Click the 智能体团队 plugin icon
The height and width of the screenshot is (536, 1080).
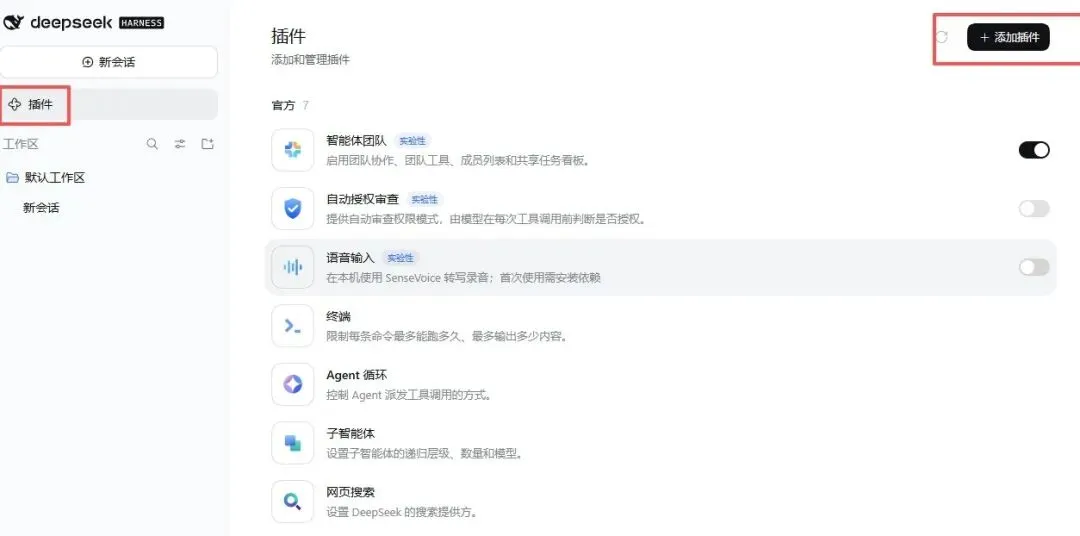pos(293,150)
